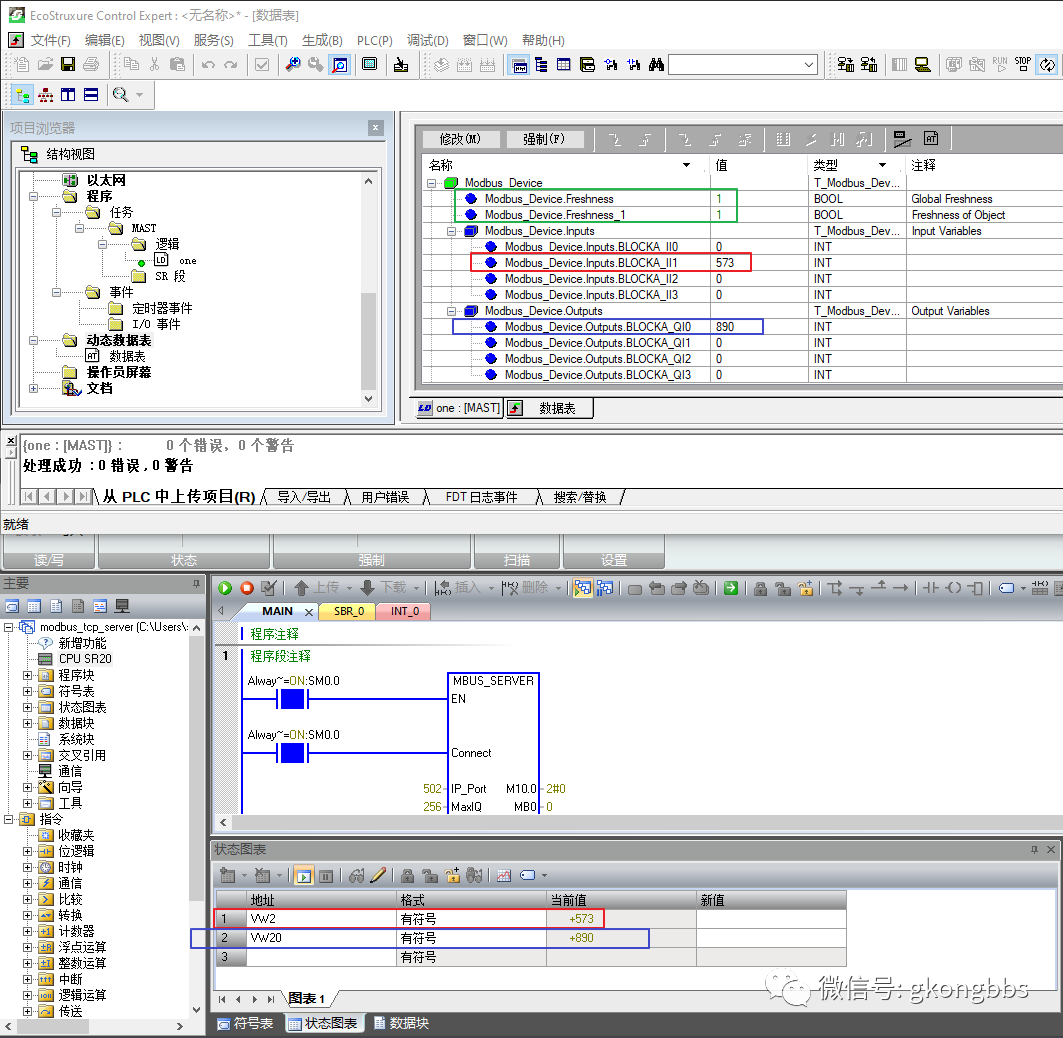
Task: Click the animation table icon in data table toolbar
Action: (931, 138)
